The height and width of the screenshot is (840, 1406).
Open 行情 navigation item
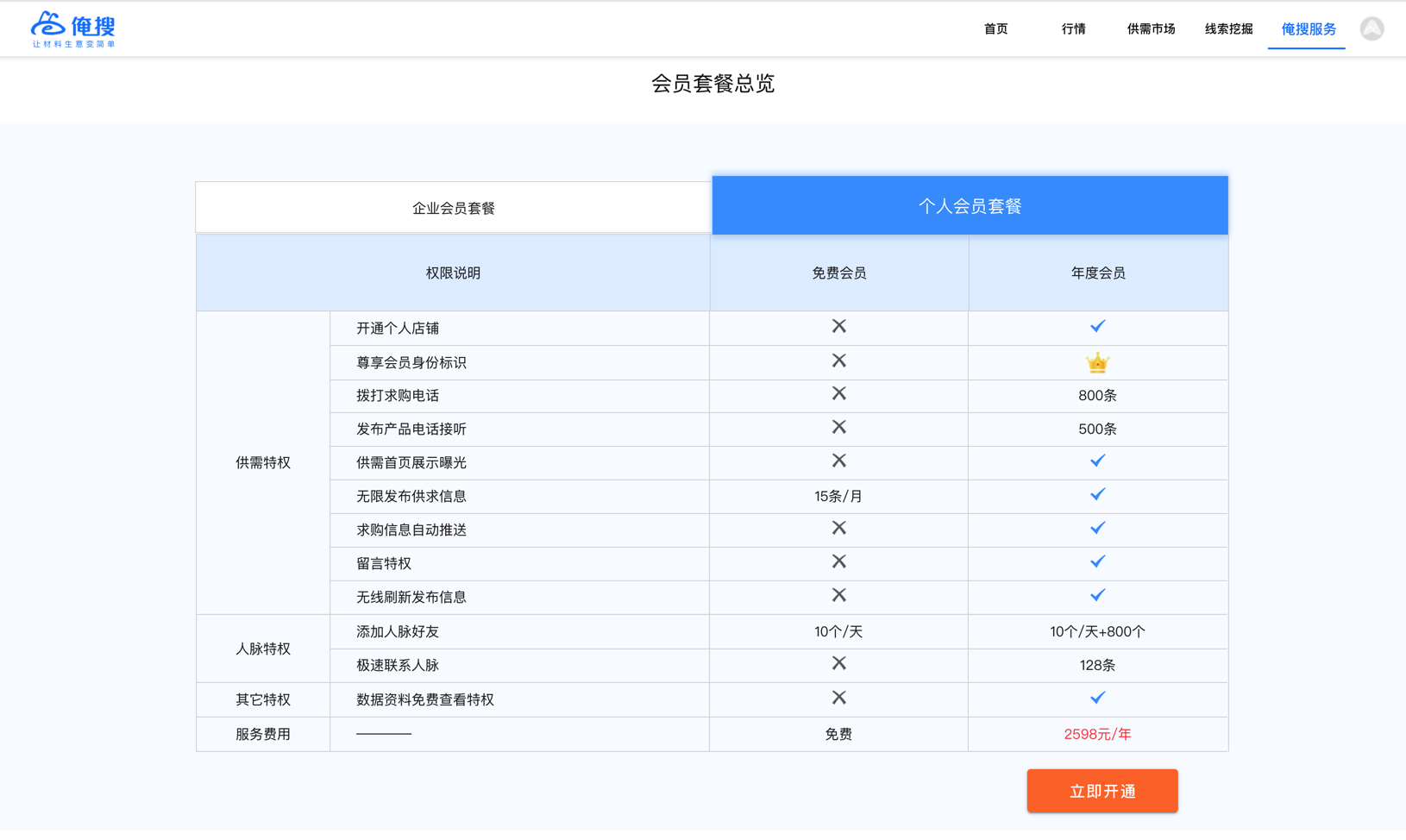point(1073,29)
